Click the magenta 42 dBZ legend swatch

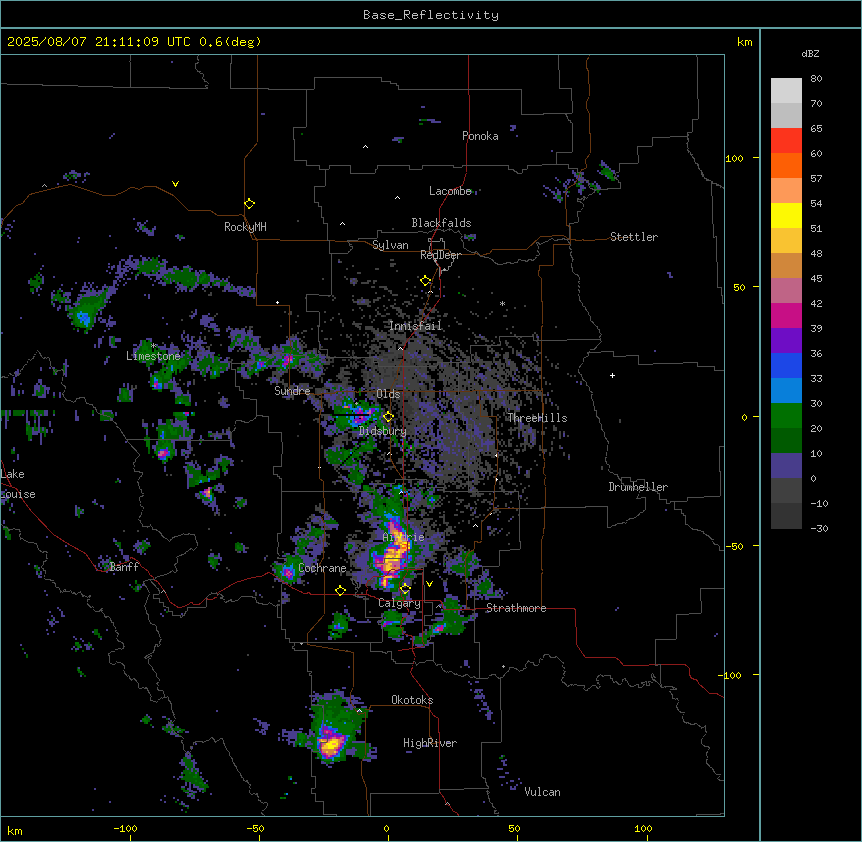(786, 315)
